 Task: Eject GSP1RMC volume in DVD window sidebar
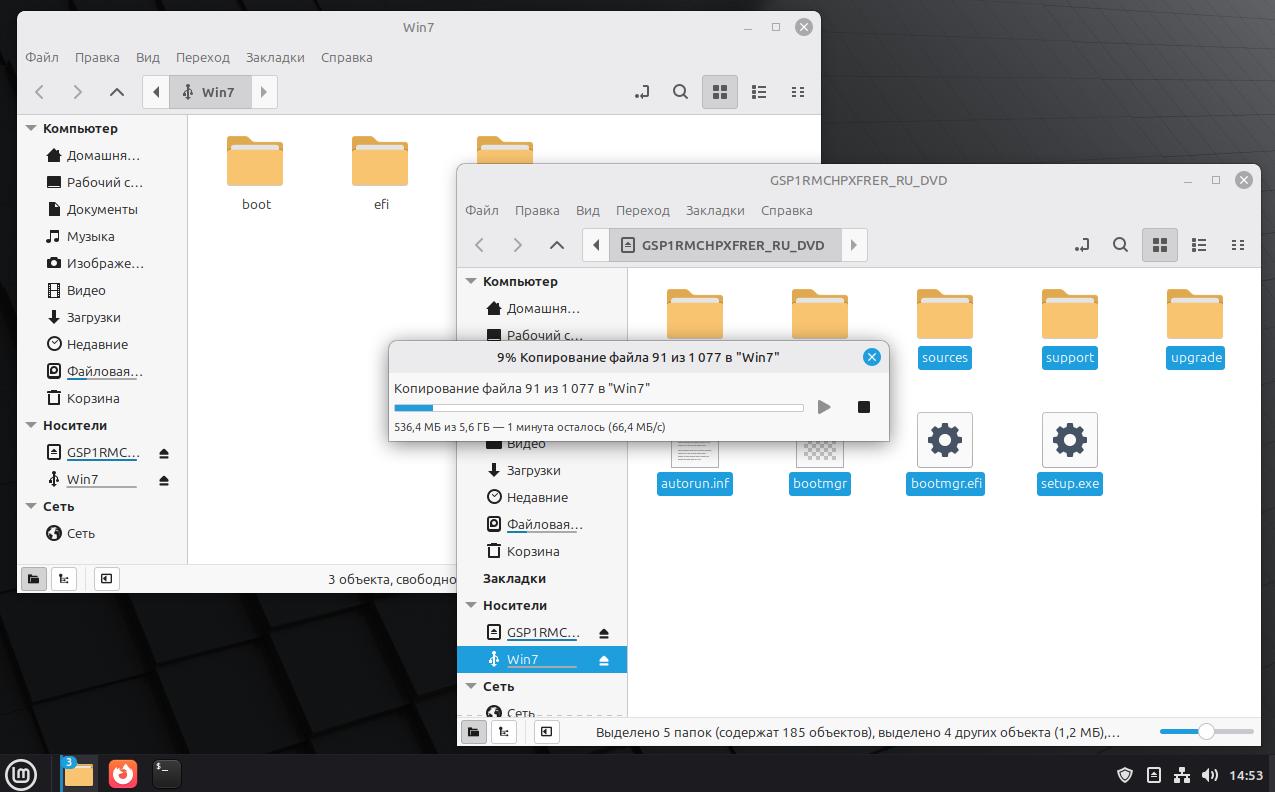604,634
